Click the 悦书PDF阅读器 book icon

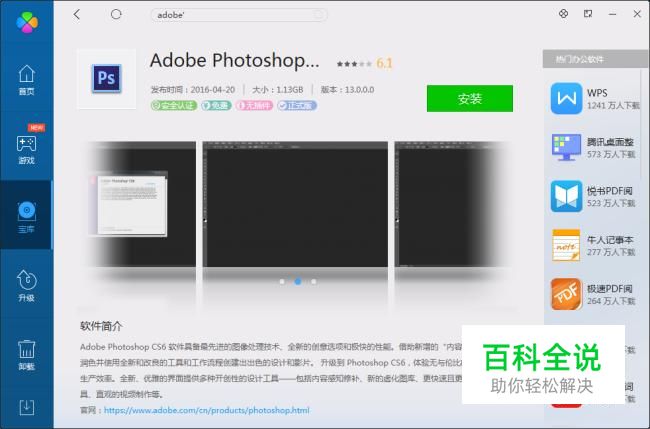pyautogui.click(x=566, y=196)
